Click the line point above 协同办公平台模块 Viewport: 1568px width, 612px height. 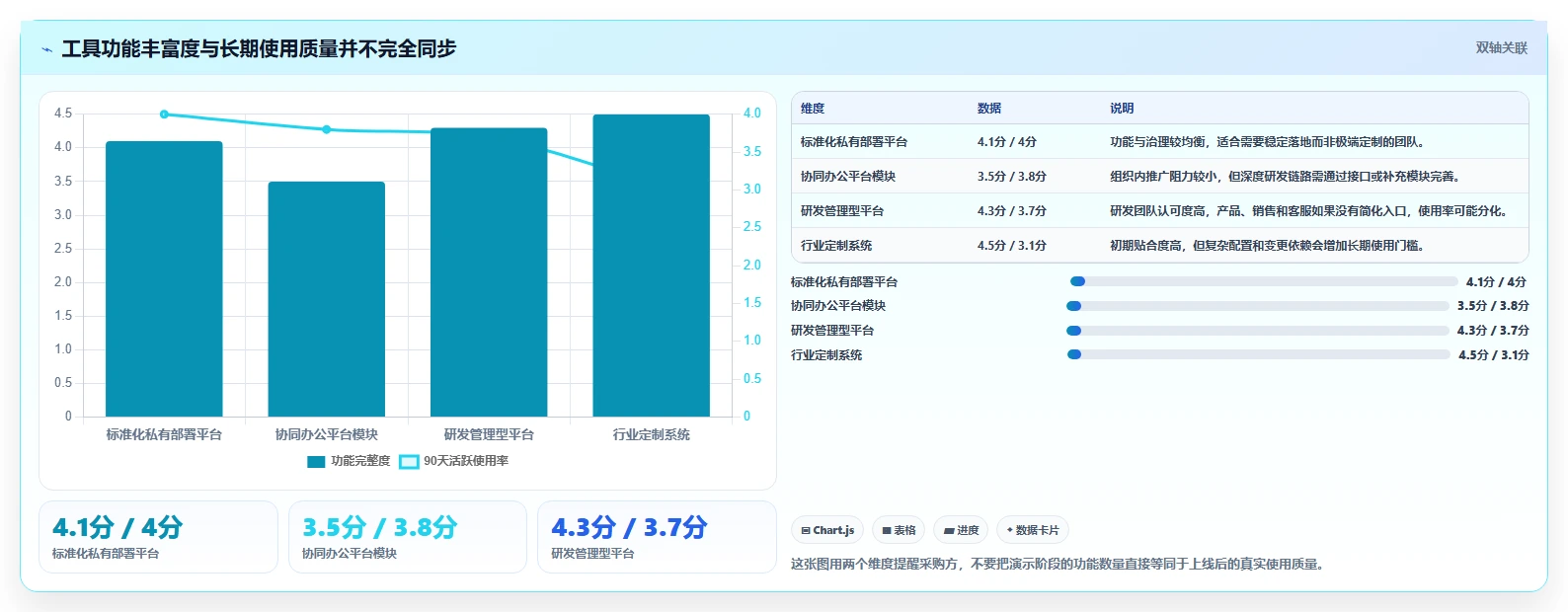[327, 129]
